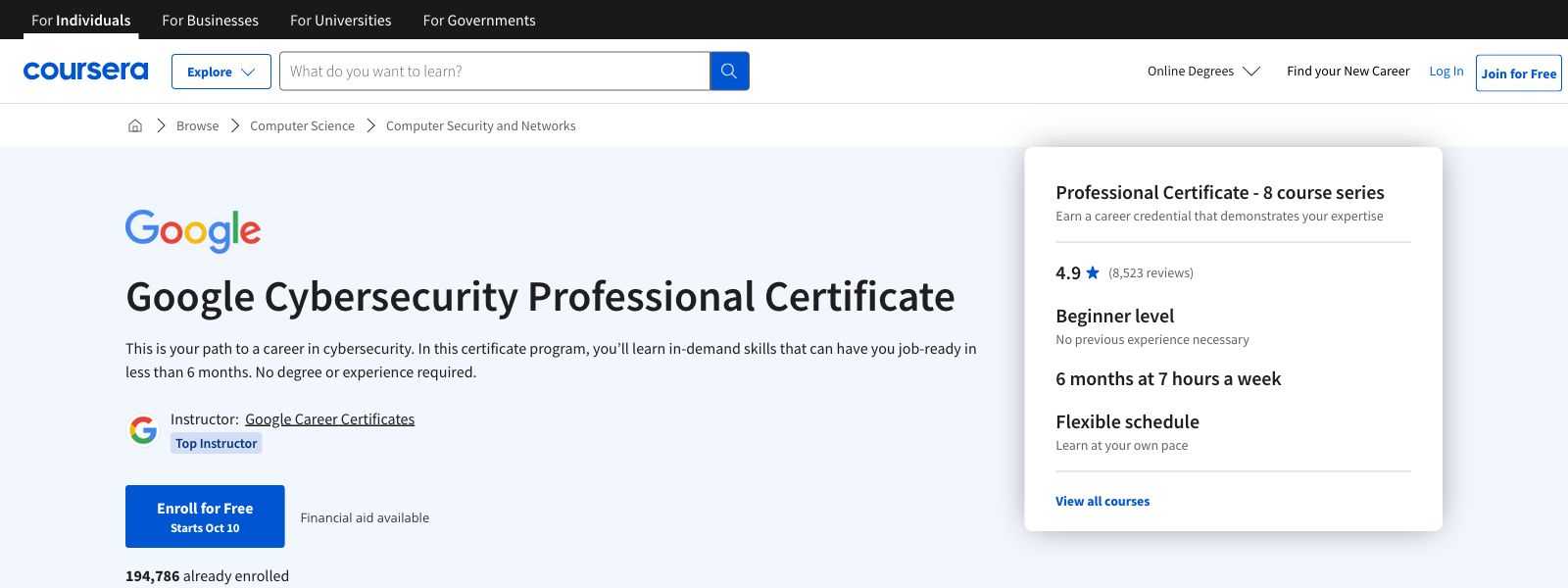Open Google Career Certificates instructor link

click(329, 419)
